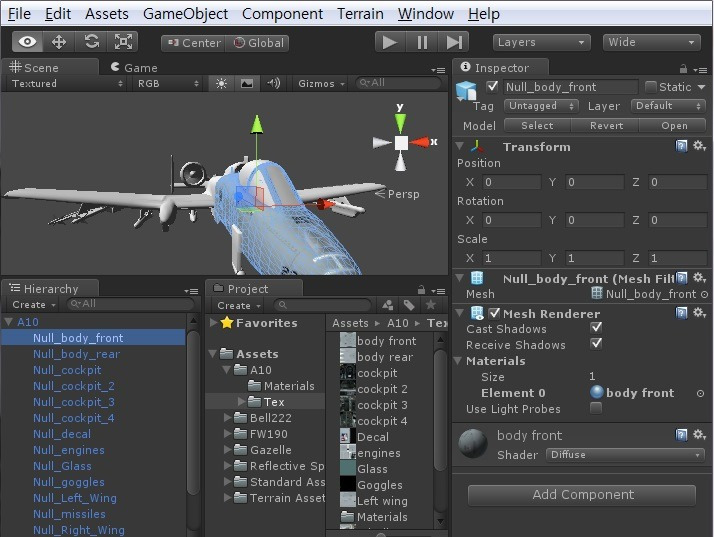Click Scale Y input field
The image size is (714, 537).
(594, 258)
